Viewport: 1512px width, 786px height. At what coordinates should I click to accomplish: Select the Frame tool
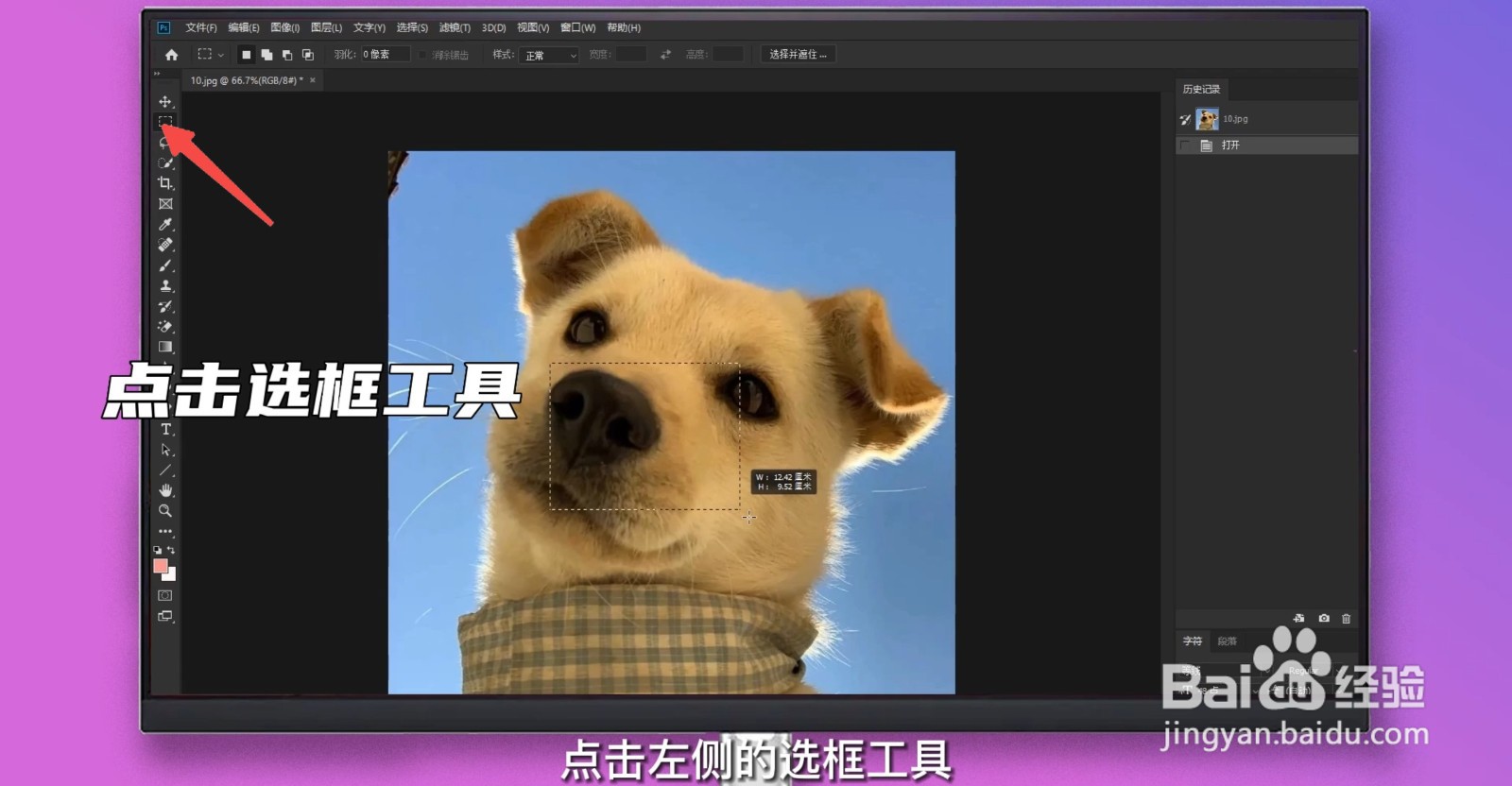165,204
